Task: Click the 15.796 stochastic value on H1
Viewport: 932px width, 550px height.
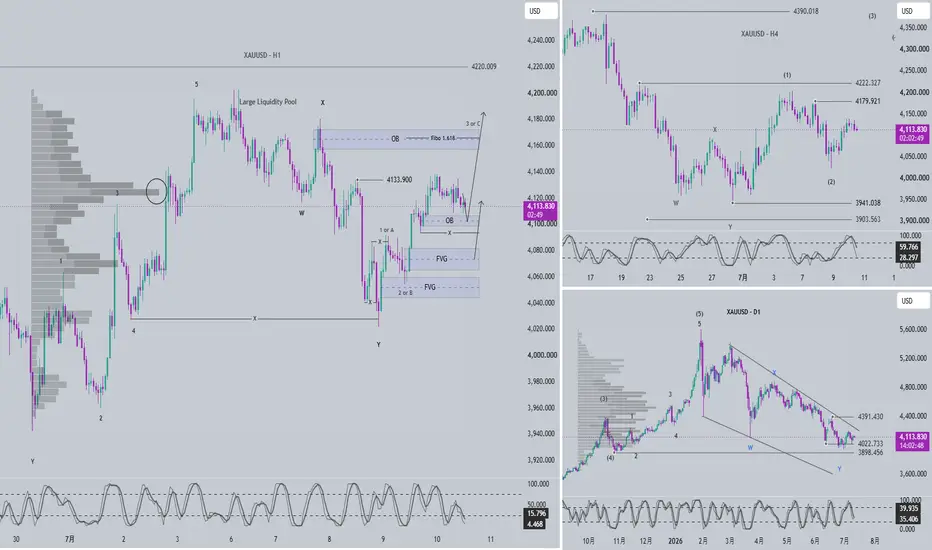Action: coord(536,513)
